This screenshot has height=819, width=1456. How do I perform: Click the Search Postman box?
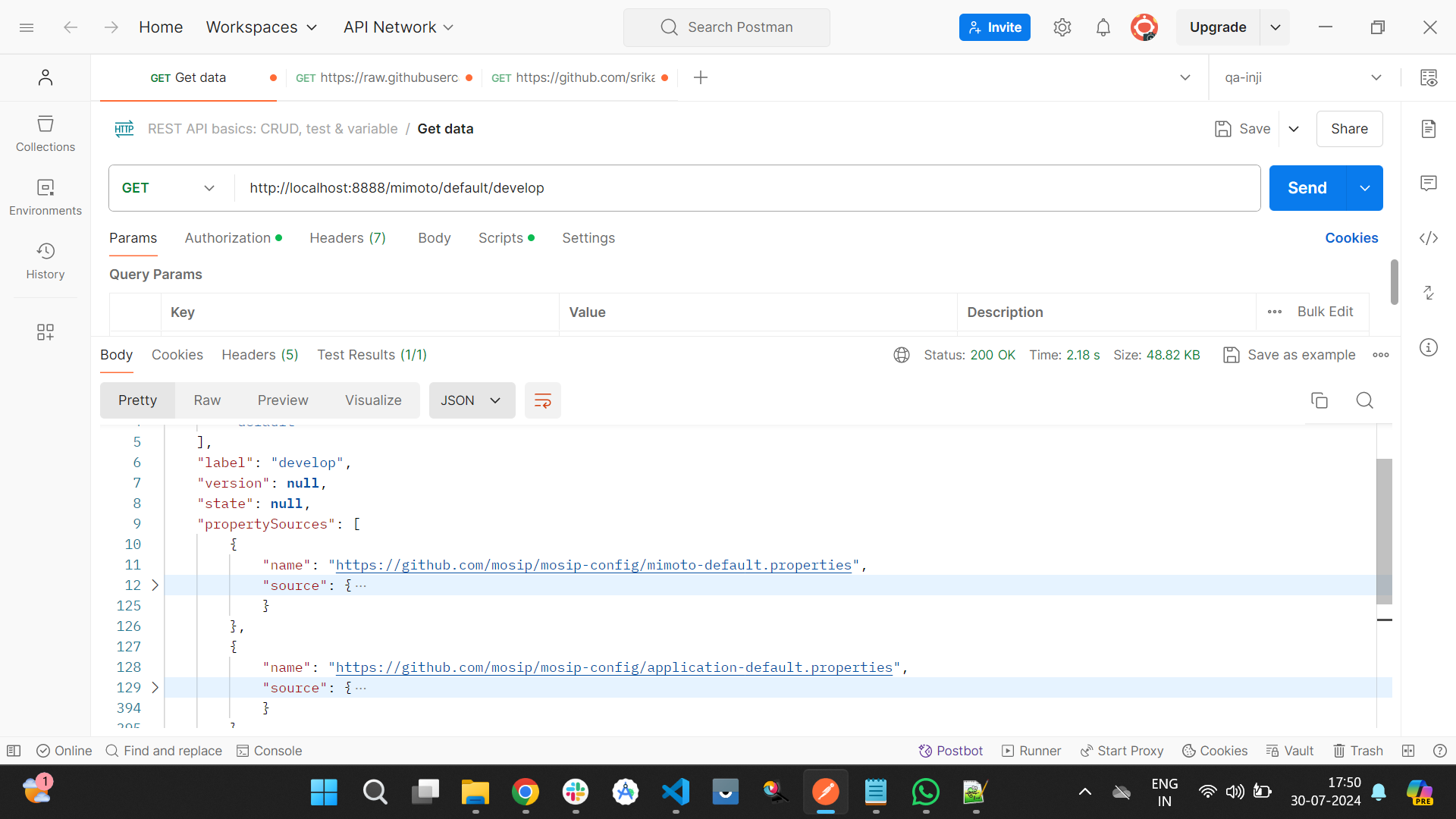[726, 27]
